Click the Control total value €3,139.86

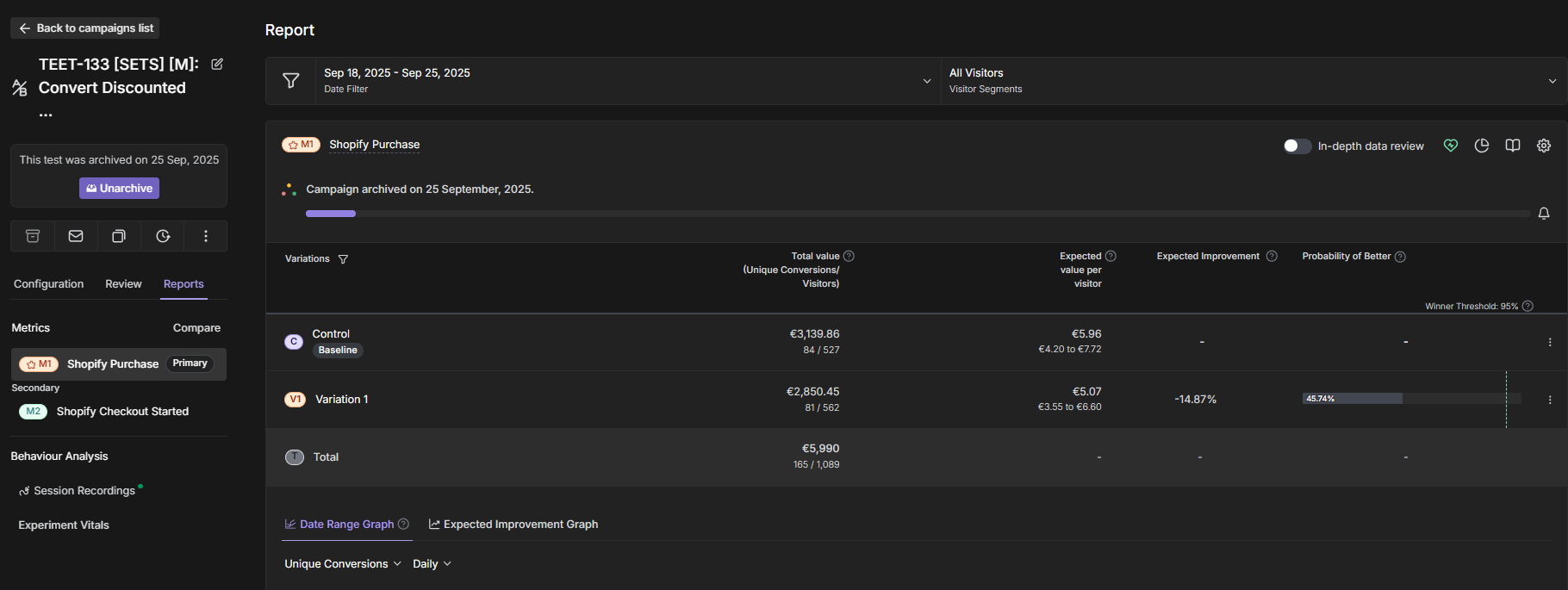pyautogui.click(x=814, y=334)
